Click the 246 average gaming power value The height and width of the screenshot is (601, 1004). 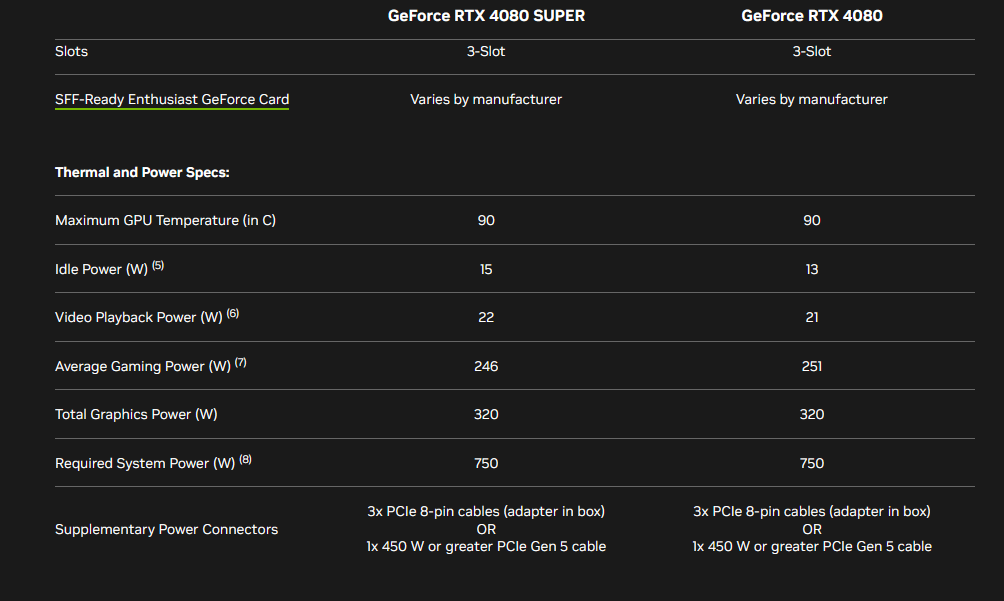(486, 366)
